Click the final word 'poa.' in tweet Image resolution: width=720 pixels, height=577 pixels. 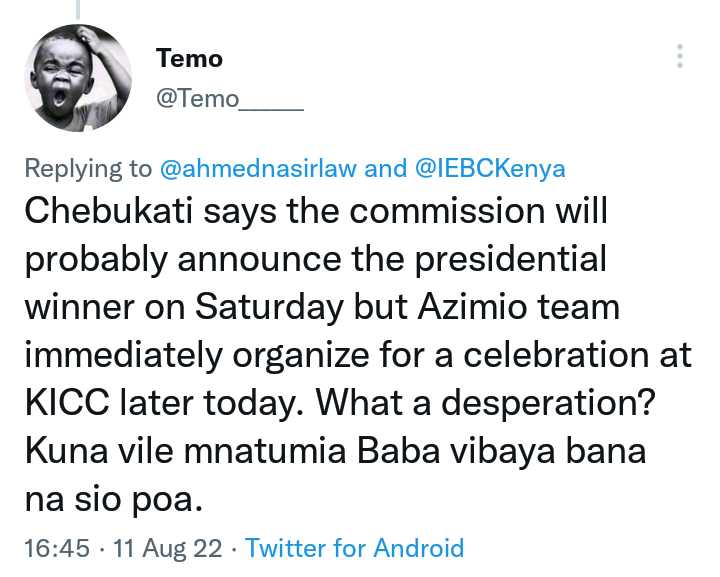167,500
